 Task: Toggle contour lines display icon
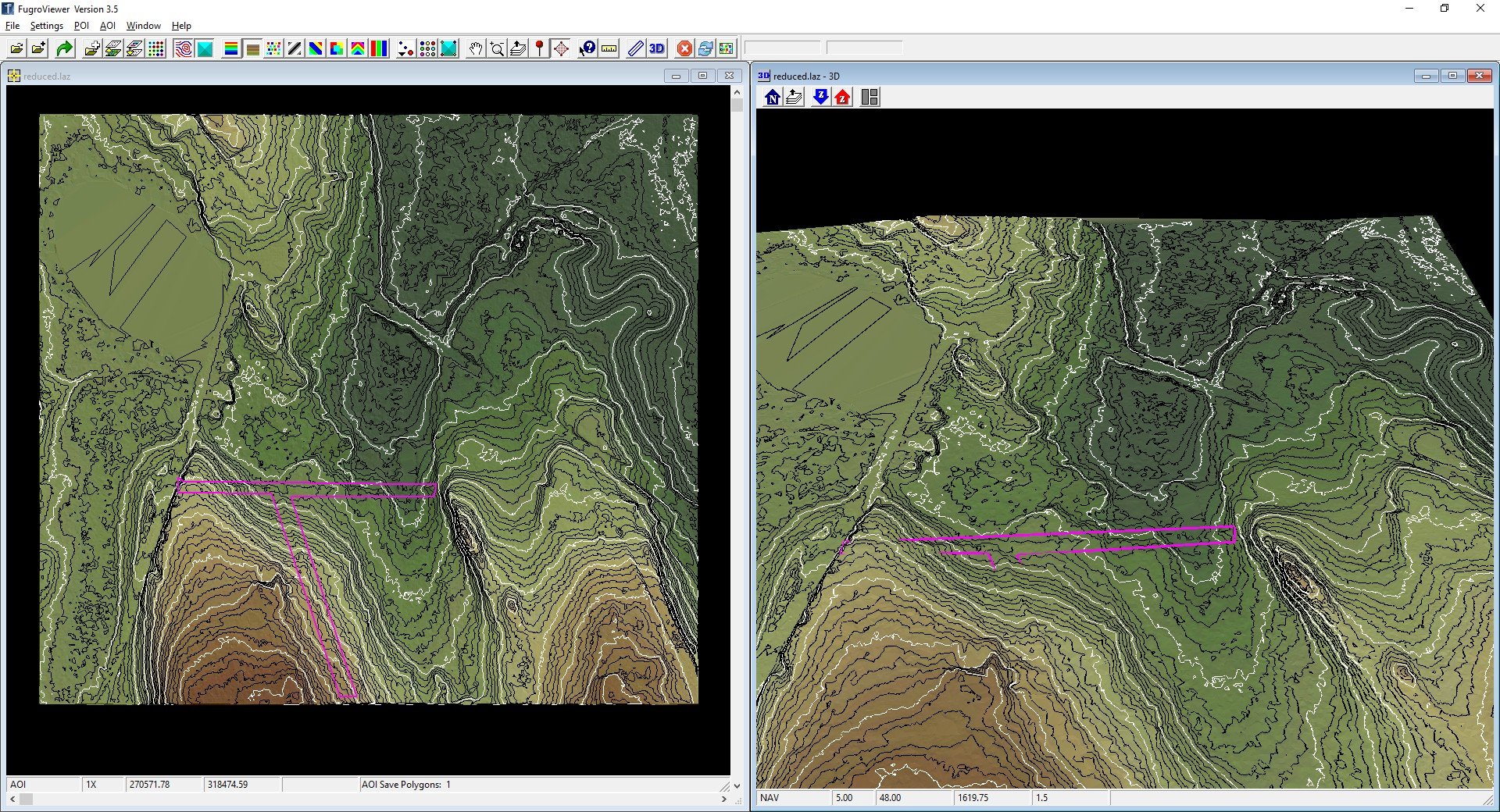(x=184, y=48)
